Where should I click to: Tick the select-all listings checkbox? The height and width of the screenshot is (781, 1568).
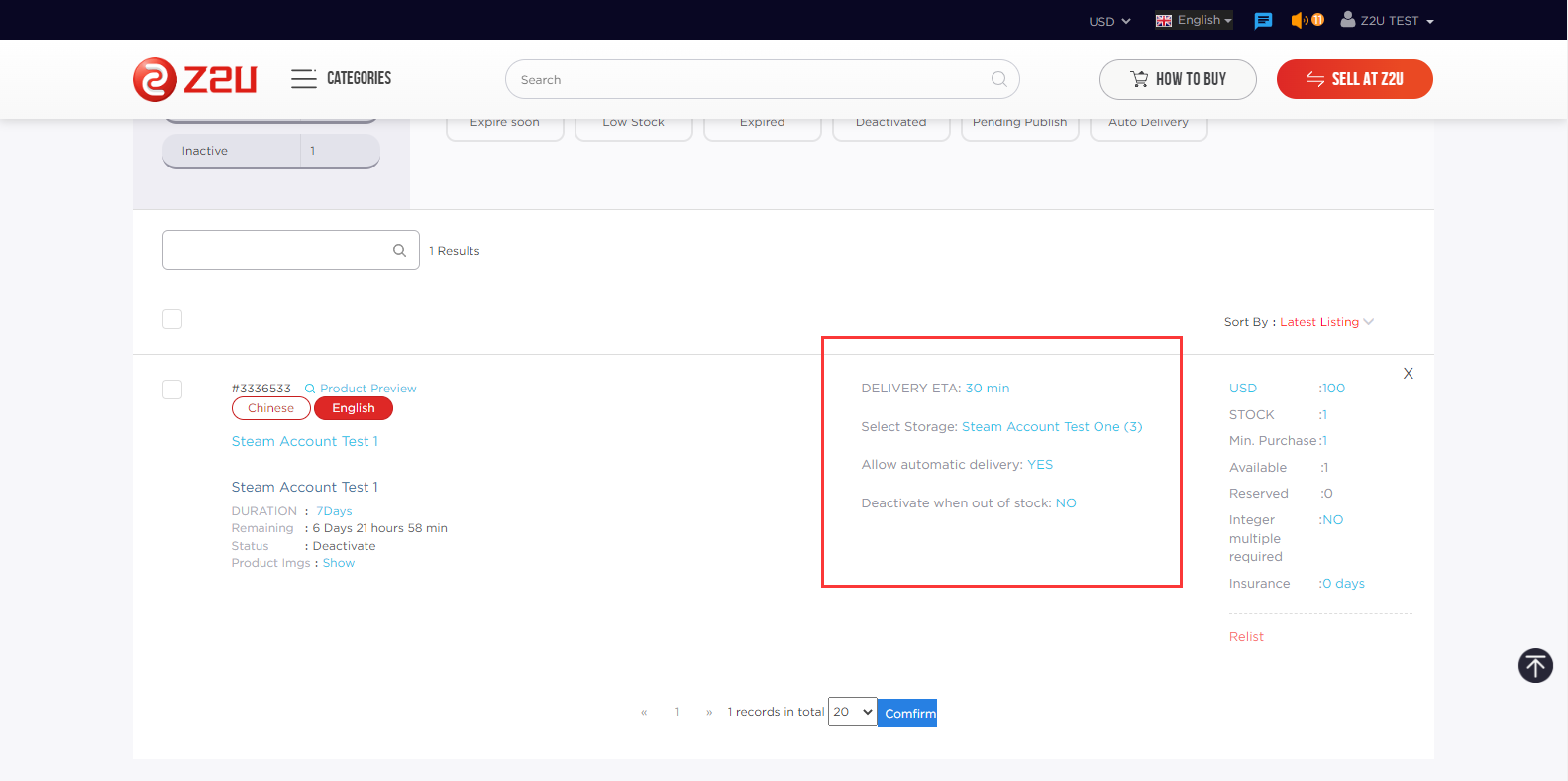pyautogui.click(x=172, y=319)
